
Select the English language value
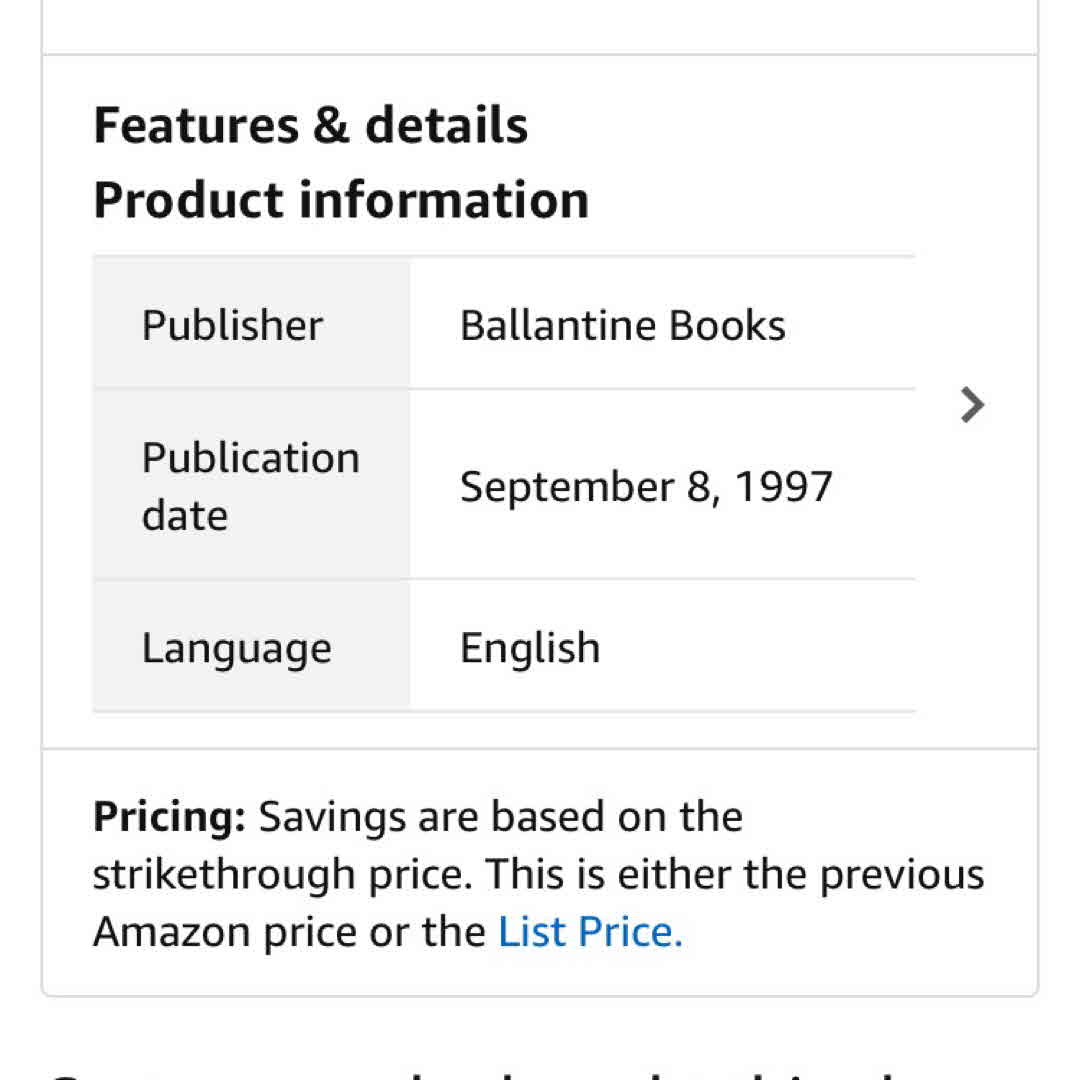click(530, 648)
